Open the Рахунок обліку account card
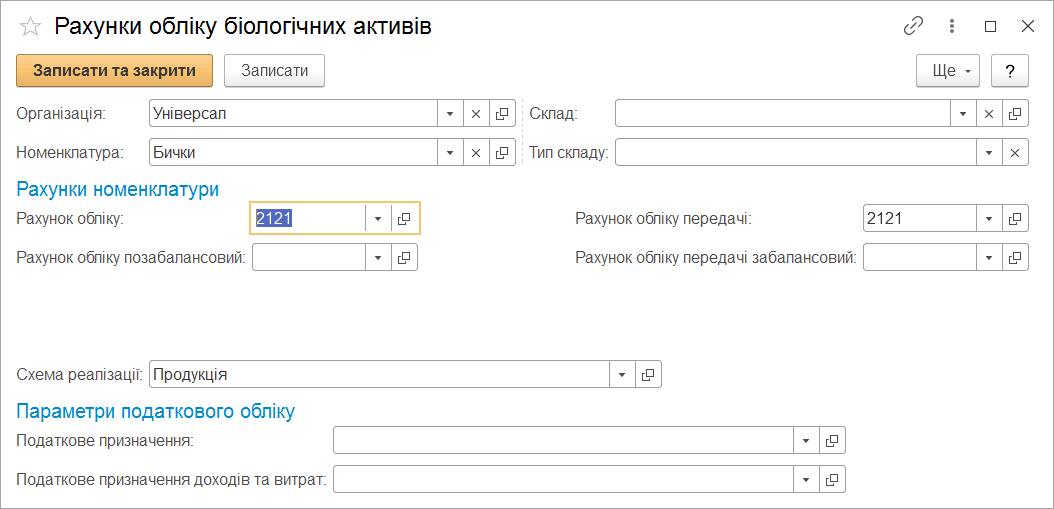The width and height of the screenshot is (1054, 509). click(404, 219)
